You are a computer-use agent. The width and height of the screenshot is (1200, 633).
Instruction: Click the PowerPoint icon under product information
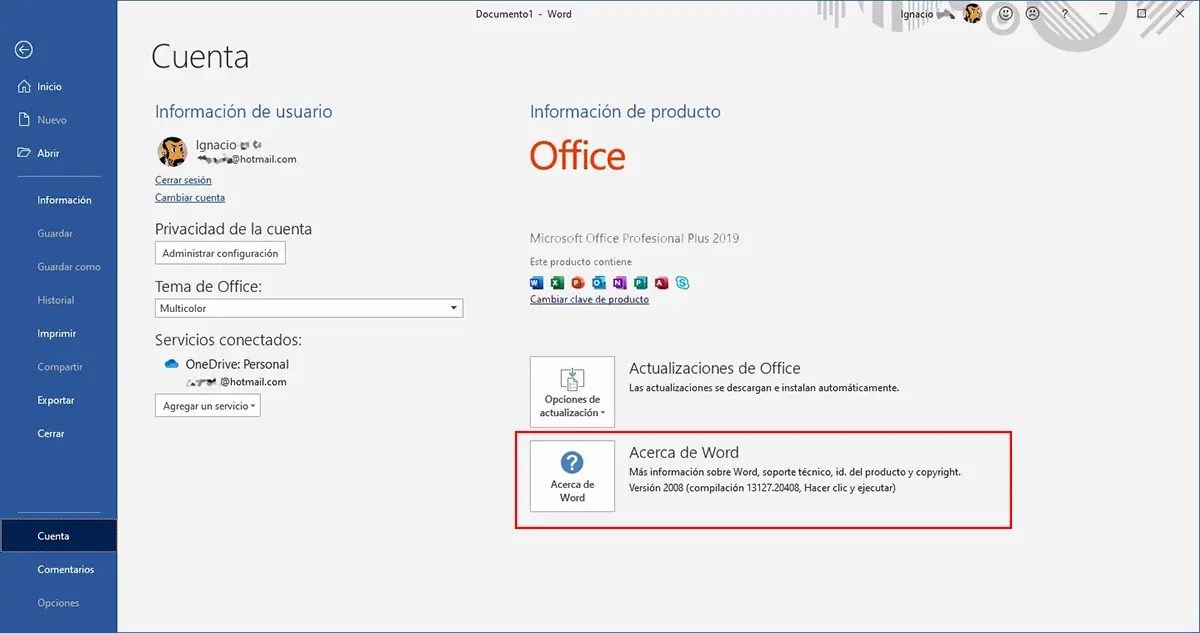(578, 283)
